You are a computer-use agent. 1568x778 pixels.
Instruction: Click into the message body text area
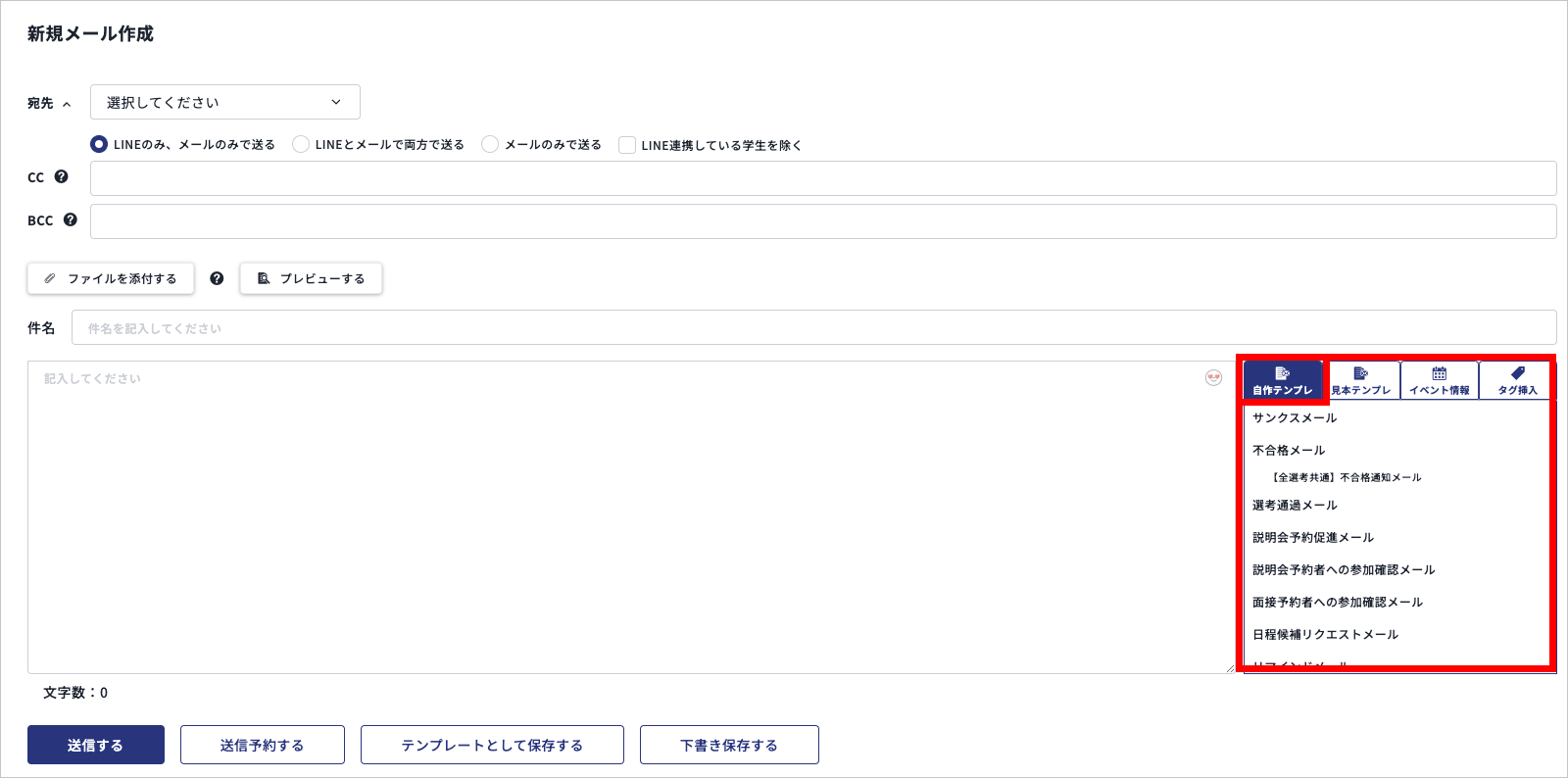[631, 517]
